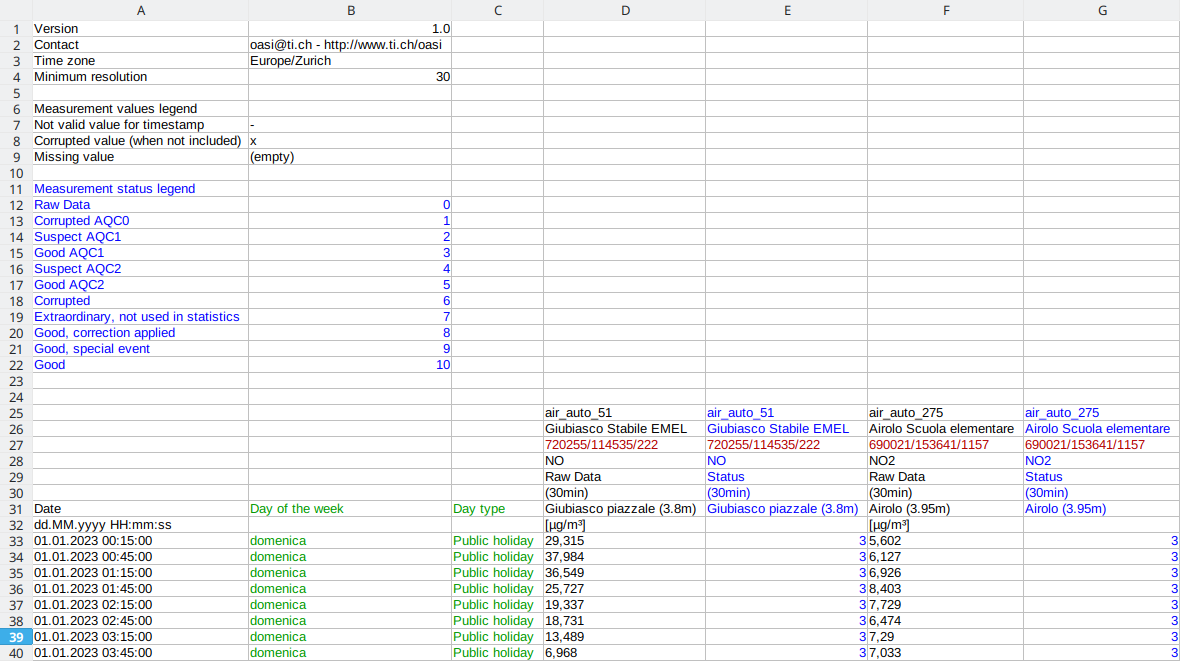The image size is (1180, 661).
Task: Click the '01.01.2023 03:15:00' cell
Action: click(x=140, y=637)
